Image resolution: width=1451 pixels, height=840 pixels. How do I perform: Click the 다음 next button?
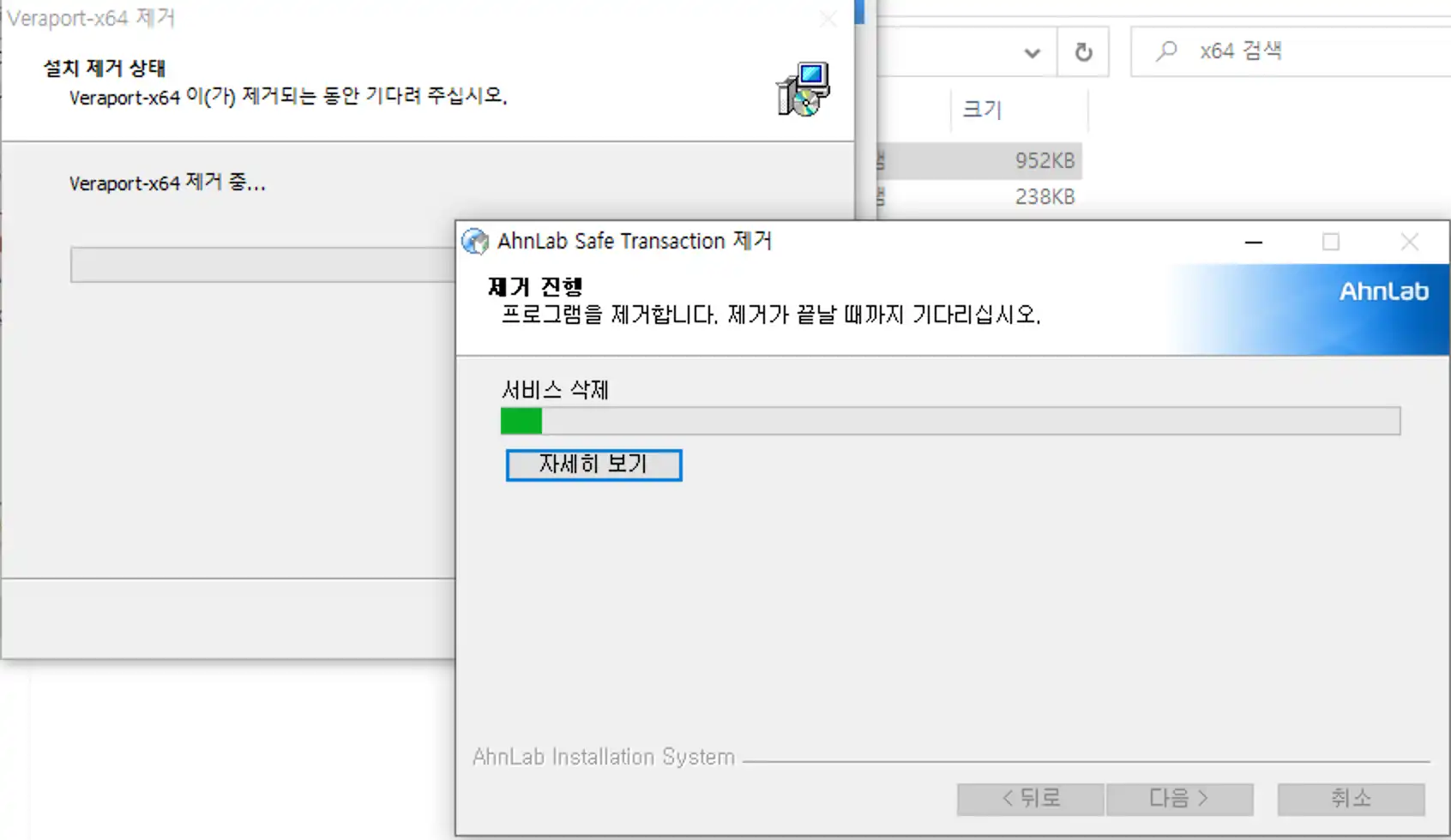click(1179, 799)
